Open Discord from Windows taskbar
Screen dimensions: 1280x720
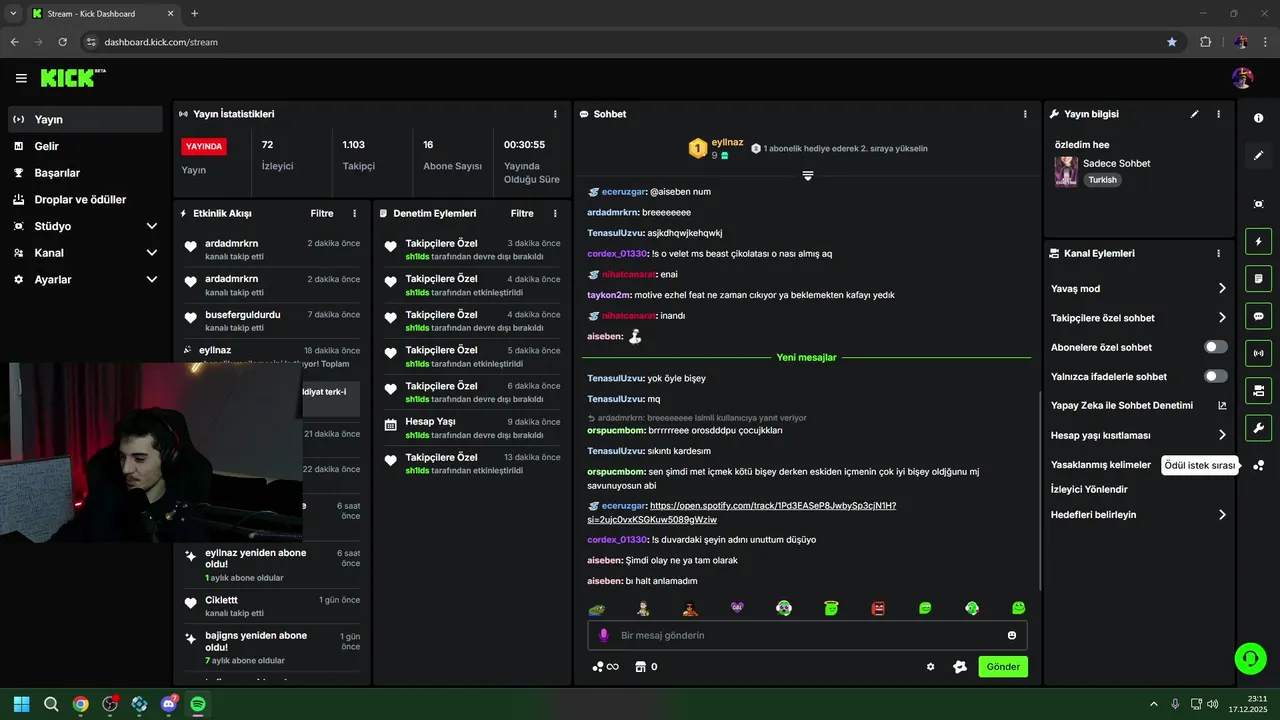pyautogui.click(x=169, y=704)
